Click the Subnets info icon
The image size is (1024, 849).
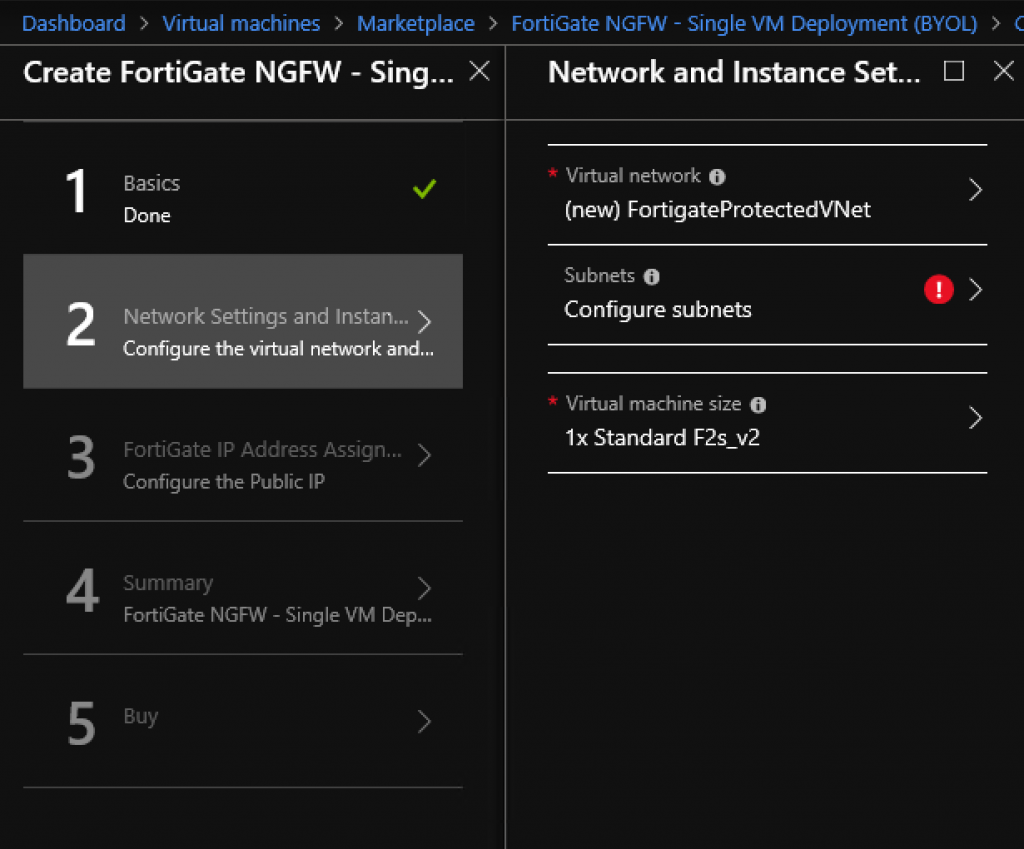[x=651, y=277]
